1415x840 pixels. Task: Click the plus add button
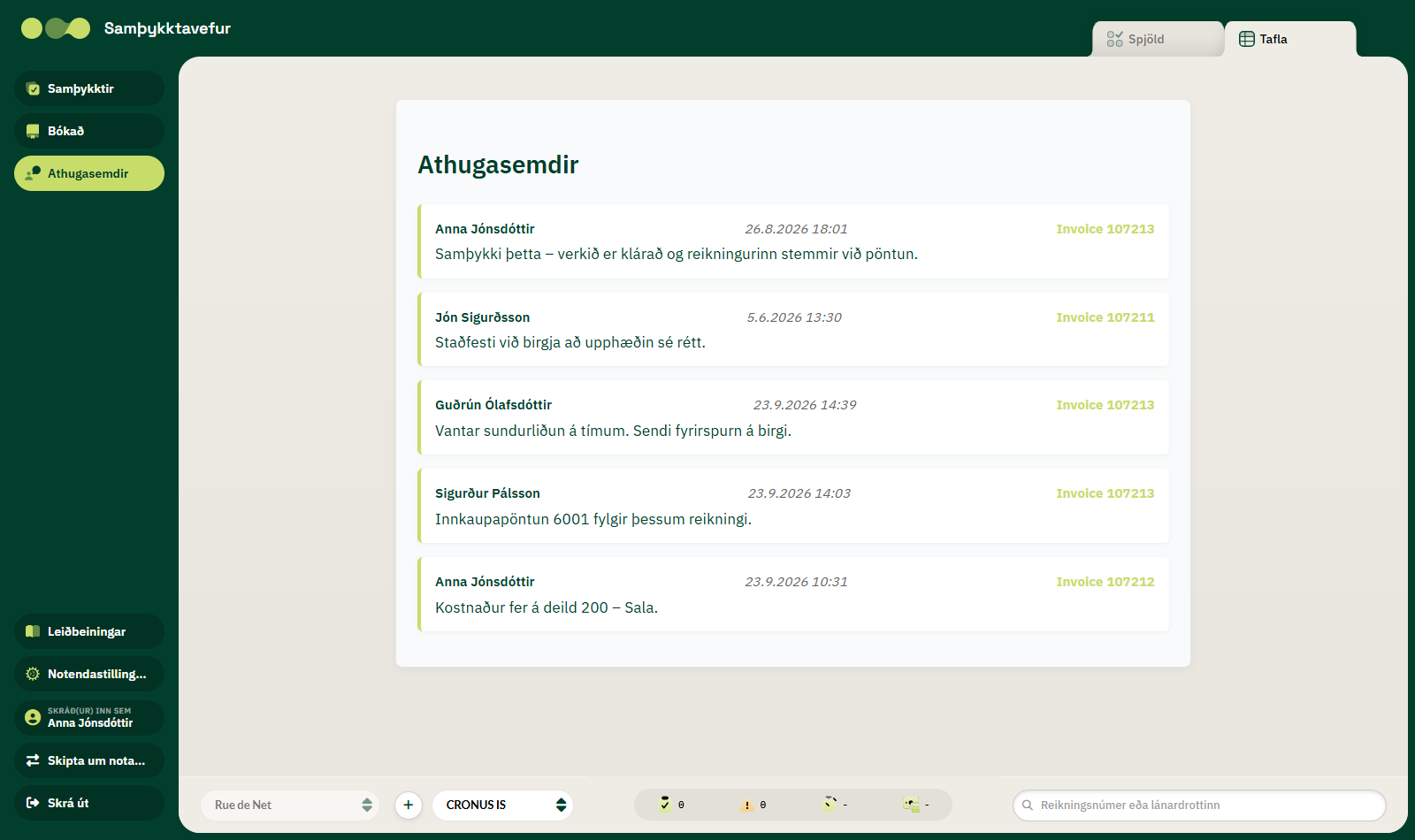click(408, 805)
